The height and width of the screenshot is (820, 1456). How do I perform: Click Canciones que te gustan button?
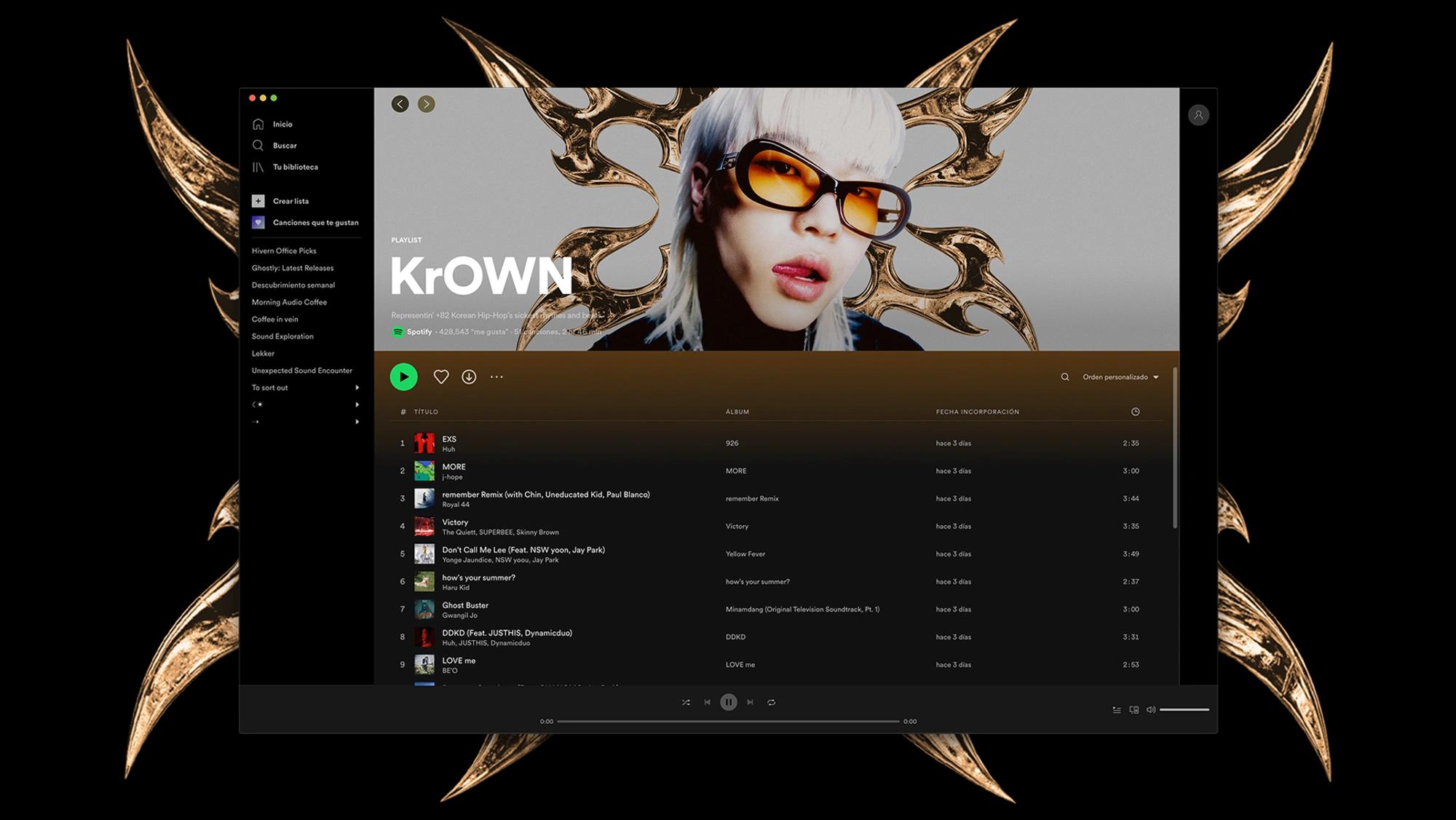click(x=305, y=222)
